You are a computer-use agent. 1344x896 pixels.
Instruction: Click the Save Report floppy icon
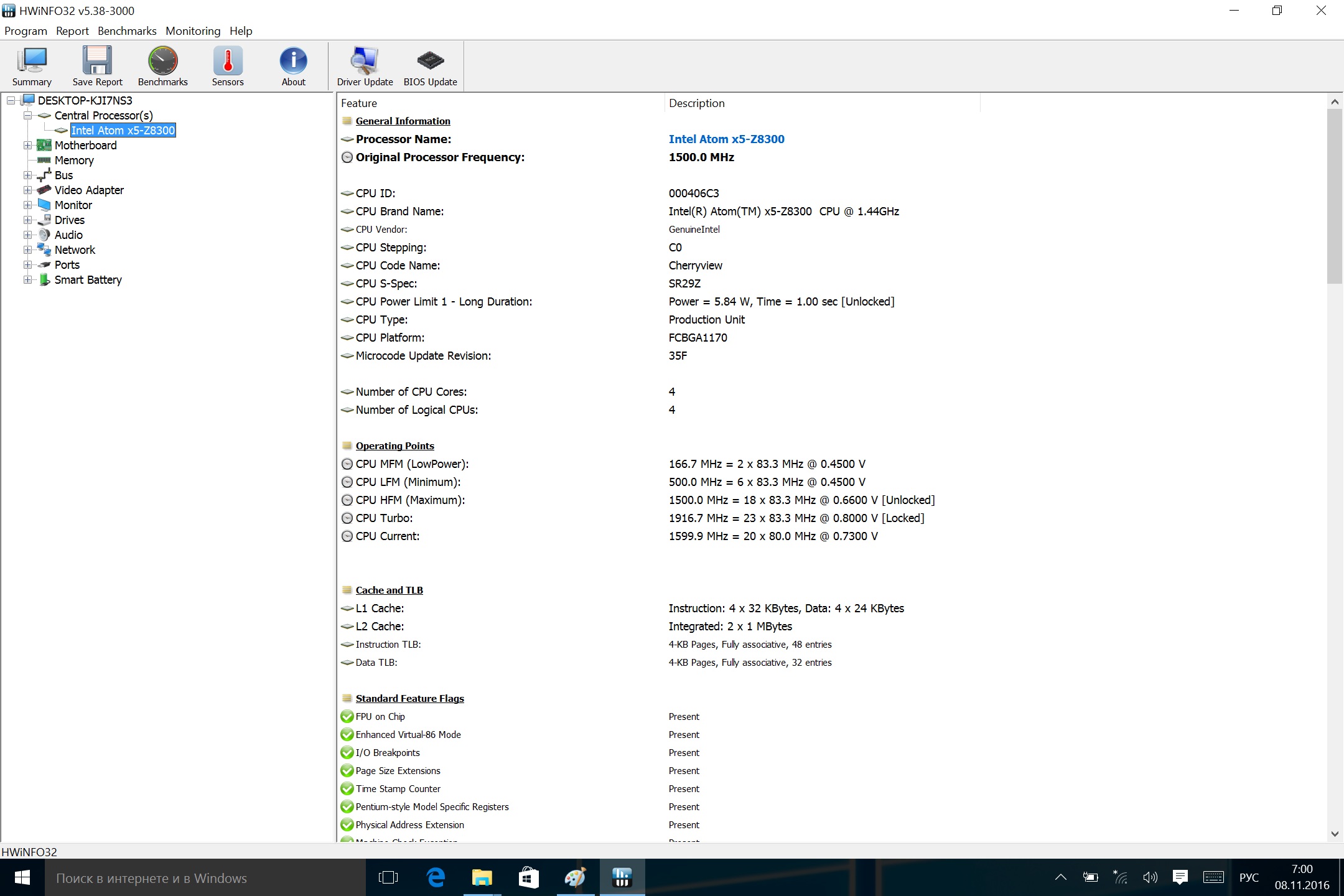[97, 66]
